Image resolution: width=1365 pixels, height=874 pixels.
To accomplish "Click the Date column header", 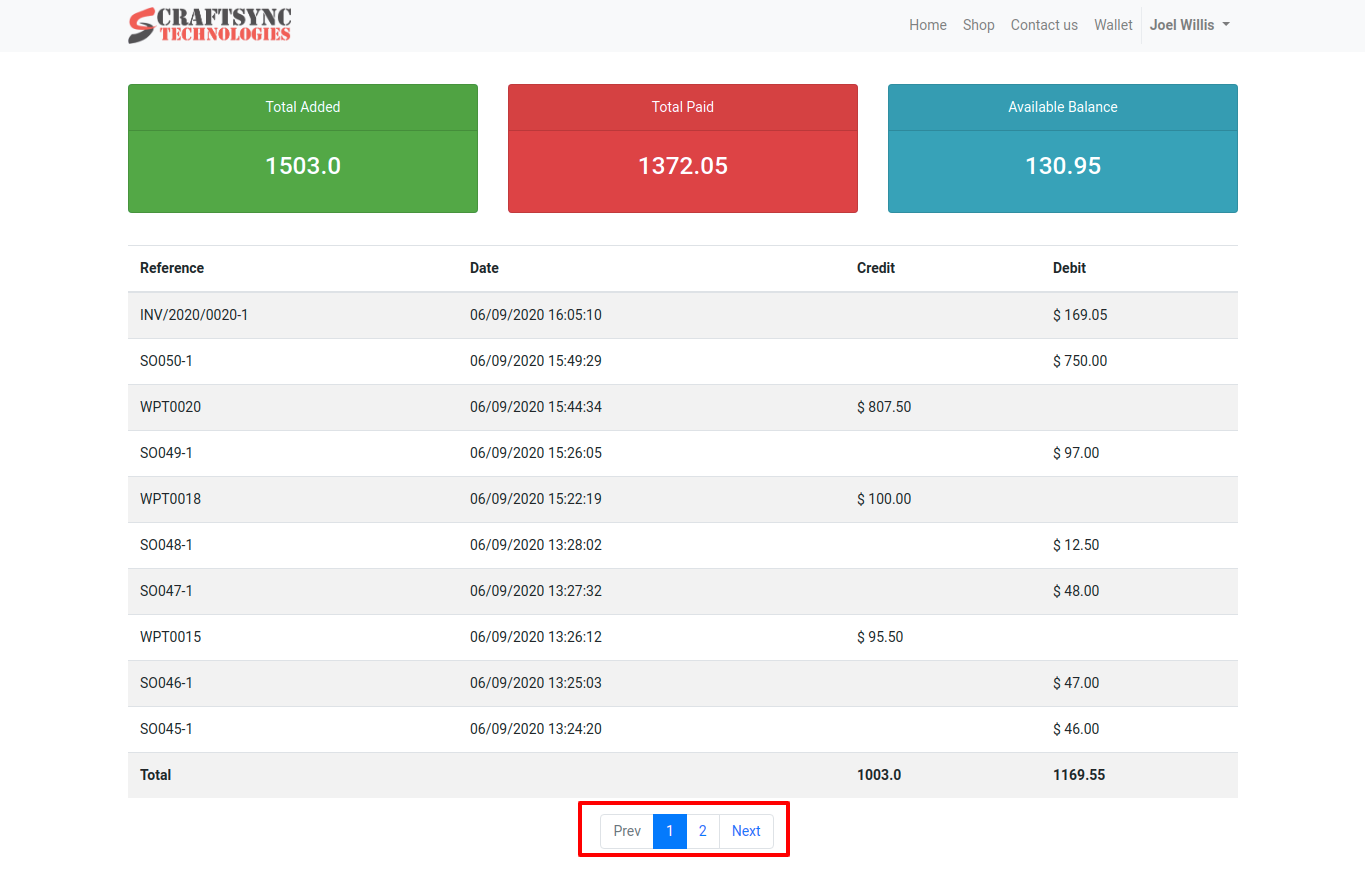I will (x=484, y=268).
